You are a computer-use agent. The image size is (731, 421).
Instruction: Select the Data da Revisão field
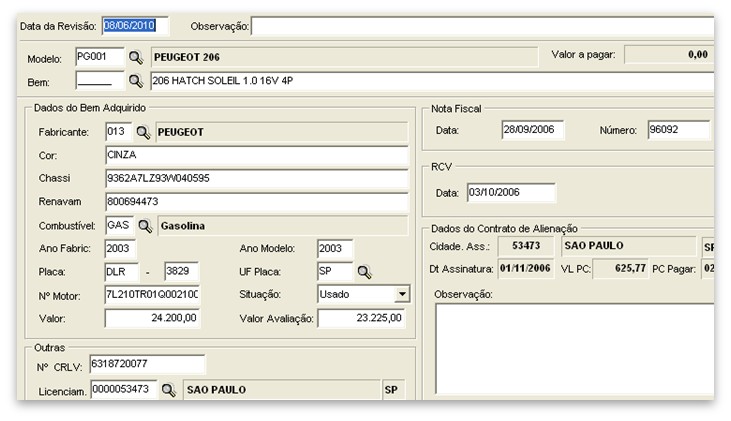(134, 26)
